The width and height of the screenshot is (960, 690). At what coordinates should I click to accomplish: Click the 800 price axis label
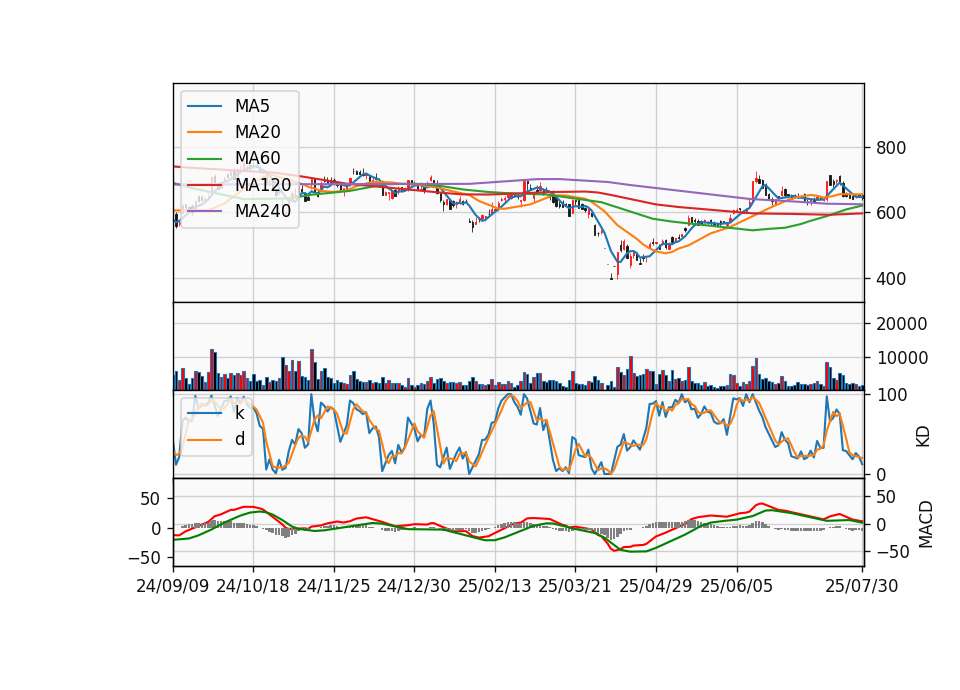(x=891, y=148)
